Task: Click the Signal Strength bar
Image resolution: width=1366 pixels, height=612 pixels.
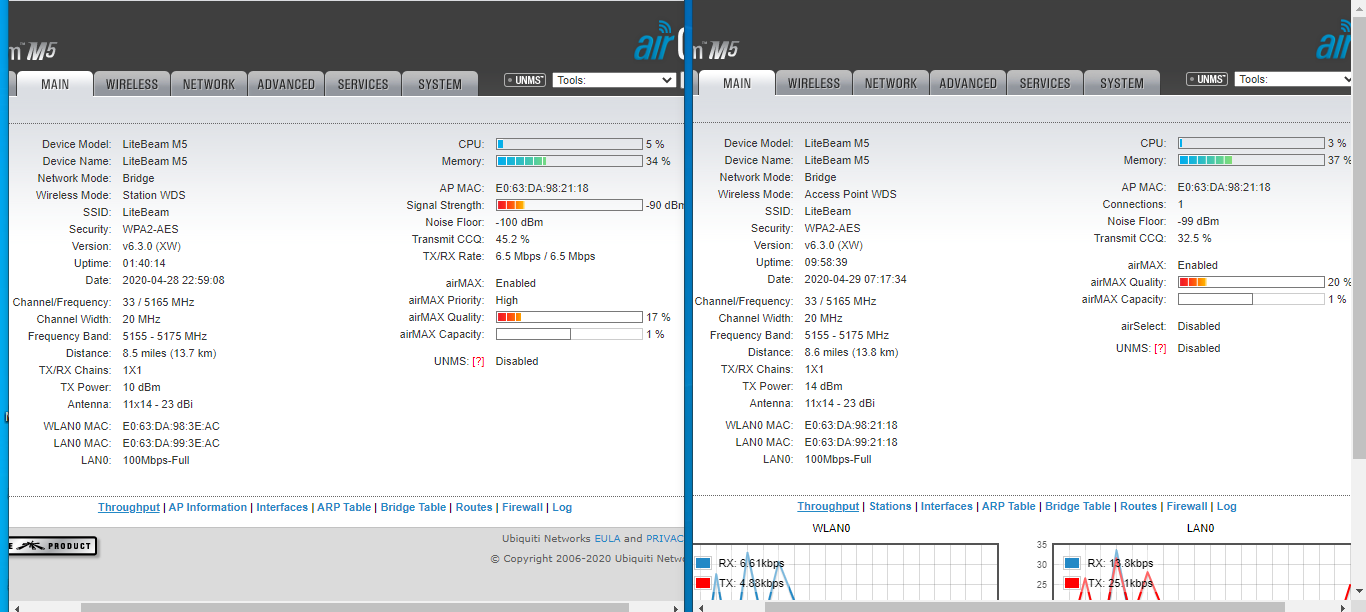Action: [569, 205]
